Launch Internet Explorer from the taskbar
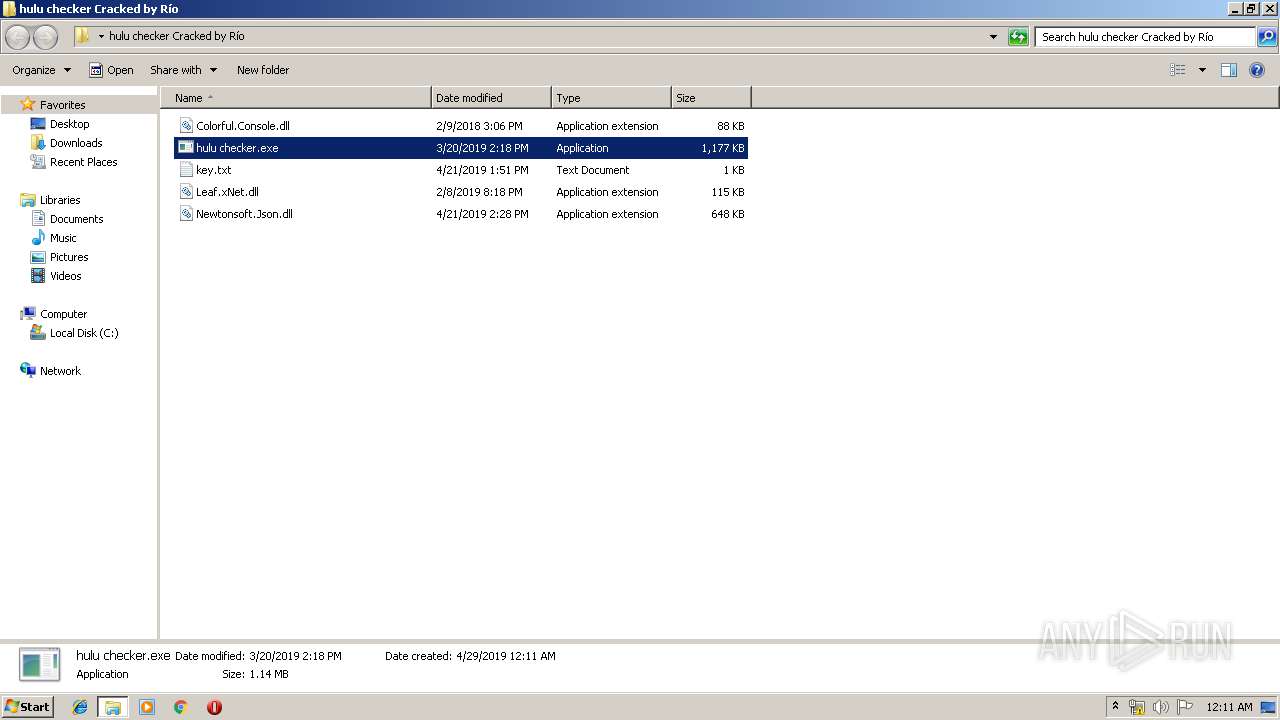This screenshot has height=720, width=1280. coord(80,707)
